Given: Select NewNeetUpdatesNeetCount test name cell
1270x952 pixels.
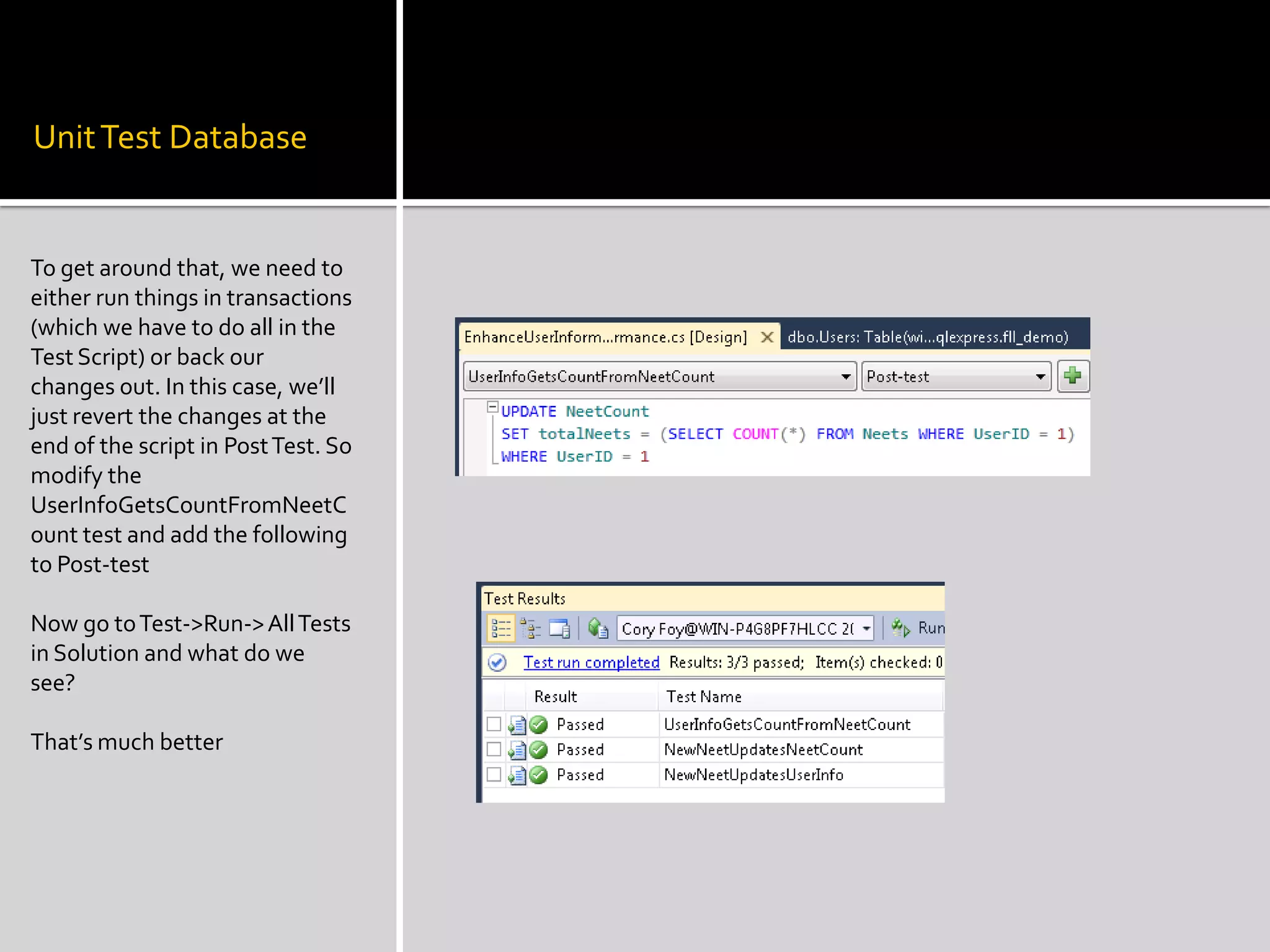Looking at the screenshot, I should pos(763,750).
